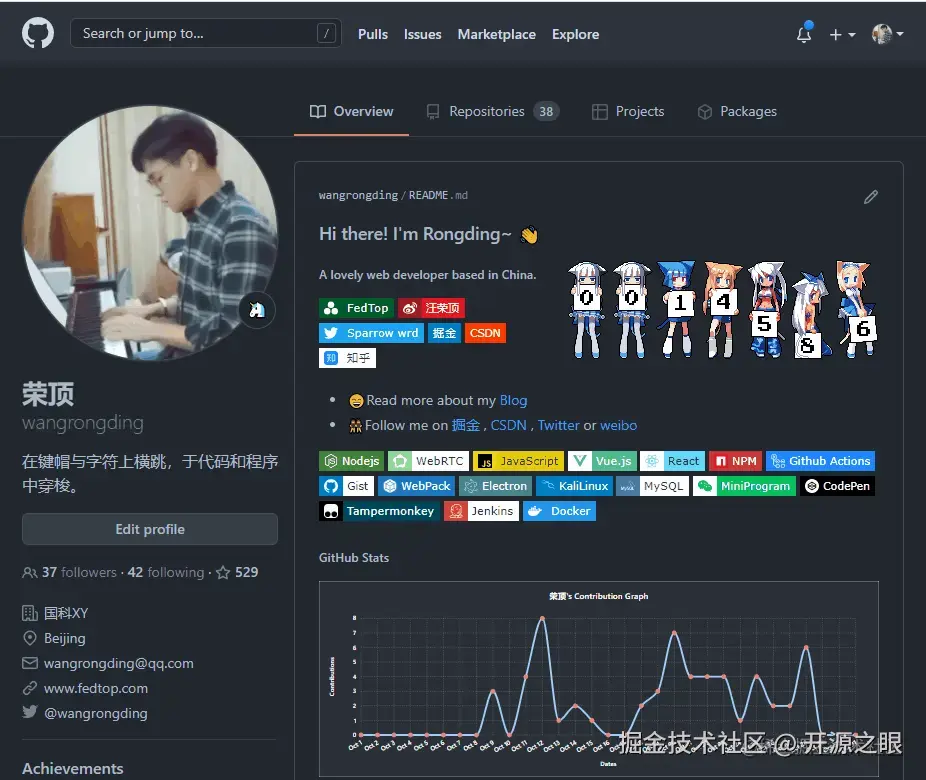Click the Beijing location text
This screenshot has width=926, height=780.
pyautogui.click(x=64, y=638)
